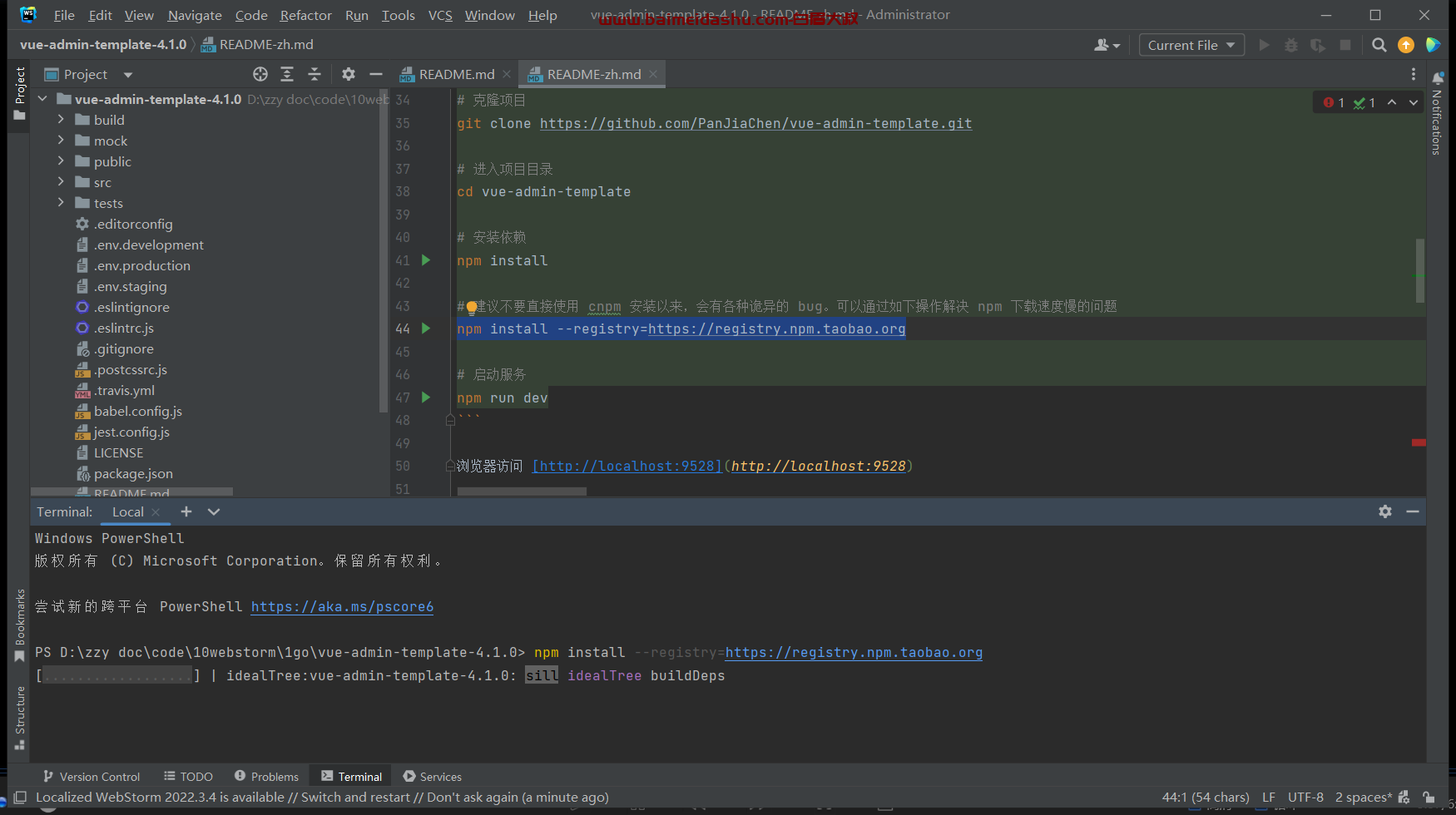Close the README-zh.md tab
The height and width of the screenshot is (815, 1456).
coord(653,74)
